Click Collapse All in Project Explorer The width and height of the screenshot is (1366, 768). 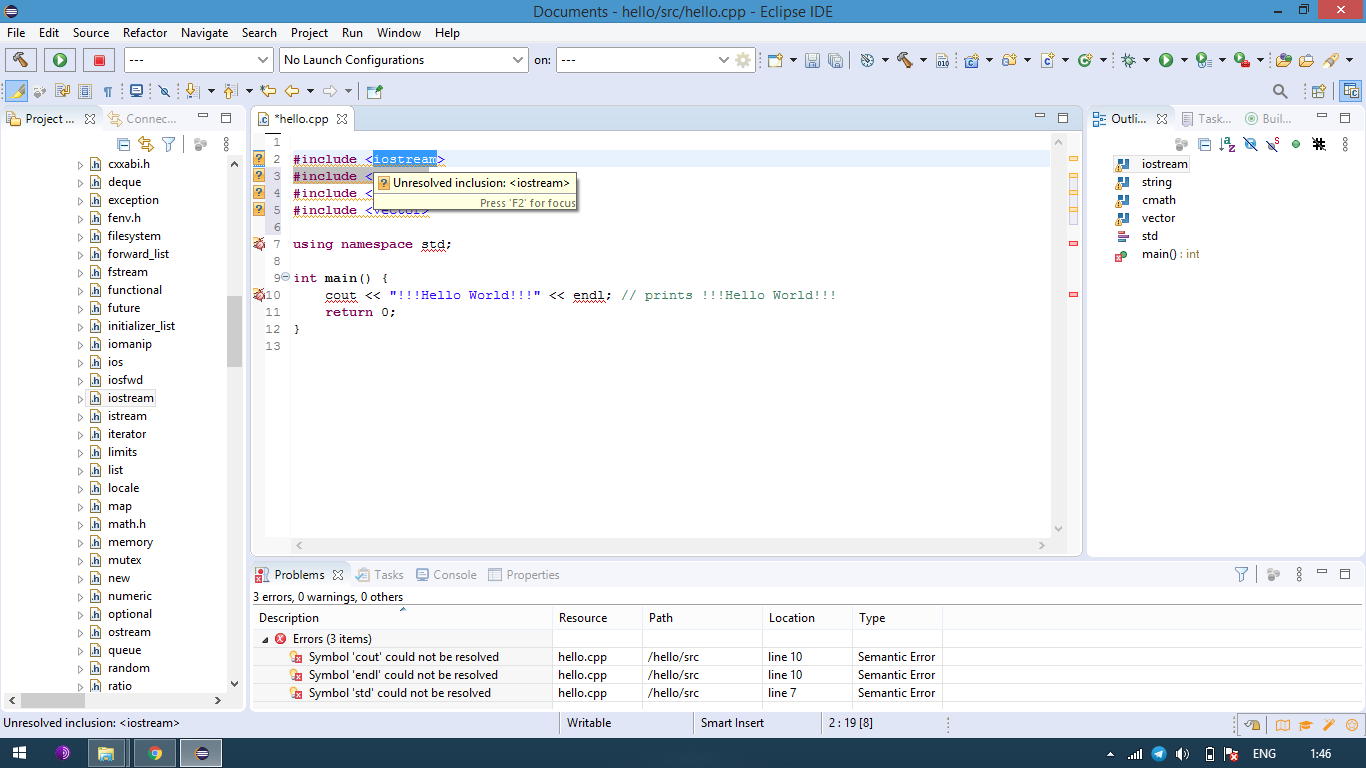124,144
